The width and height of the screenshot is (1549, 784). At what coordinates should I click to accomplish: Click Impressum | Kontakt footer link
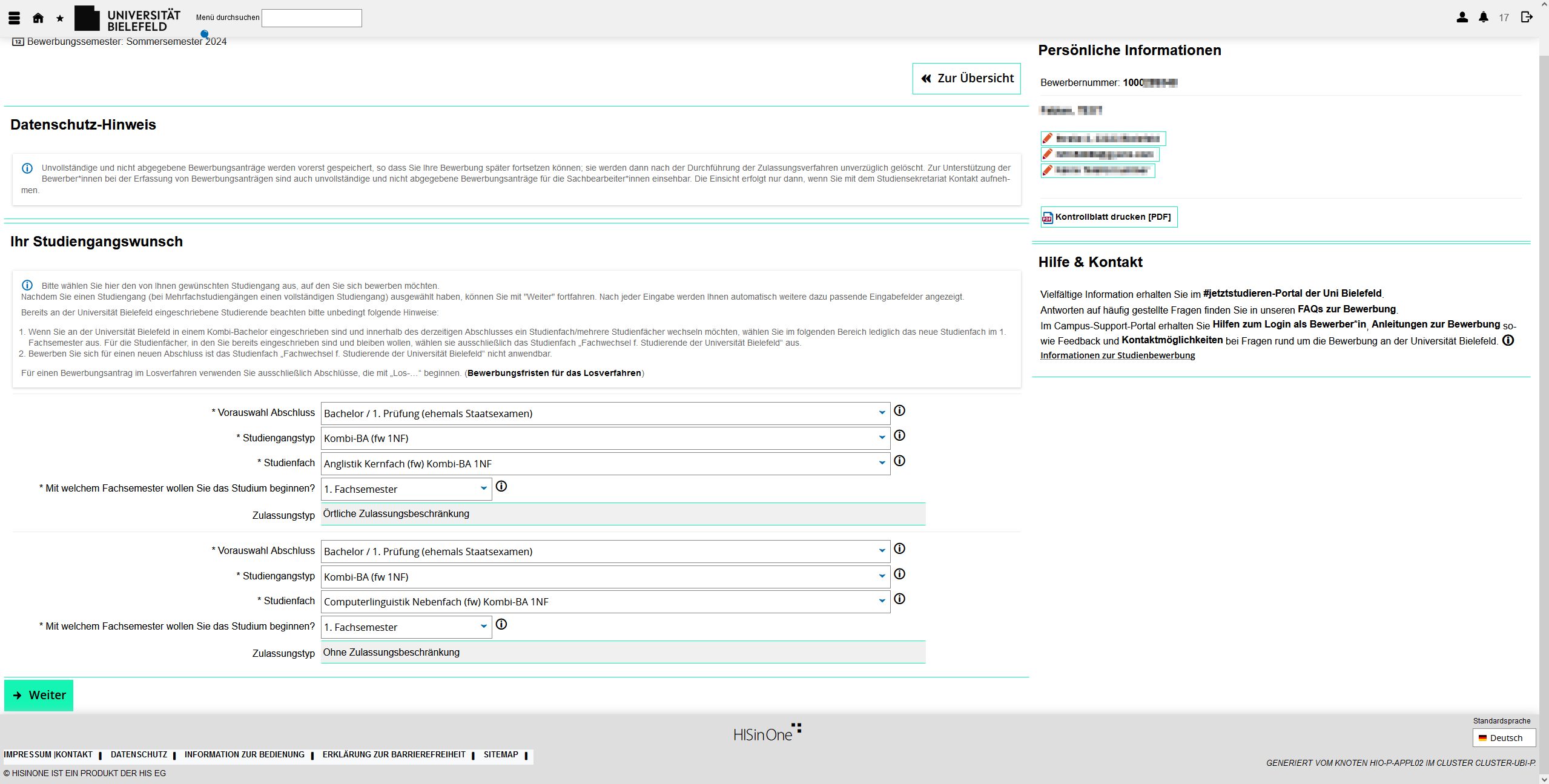point(48,755)
